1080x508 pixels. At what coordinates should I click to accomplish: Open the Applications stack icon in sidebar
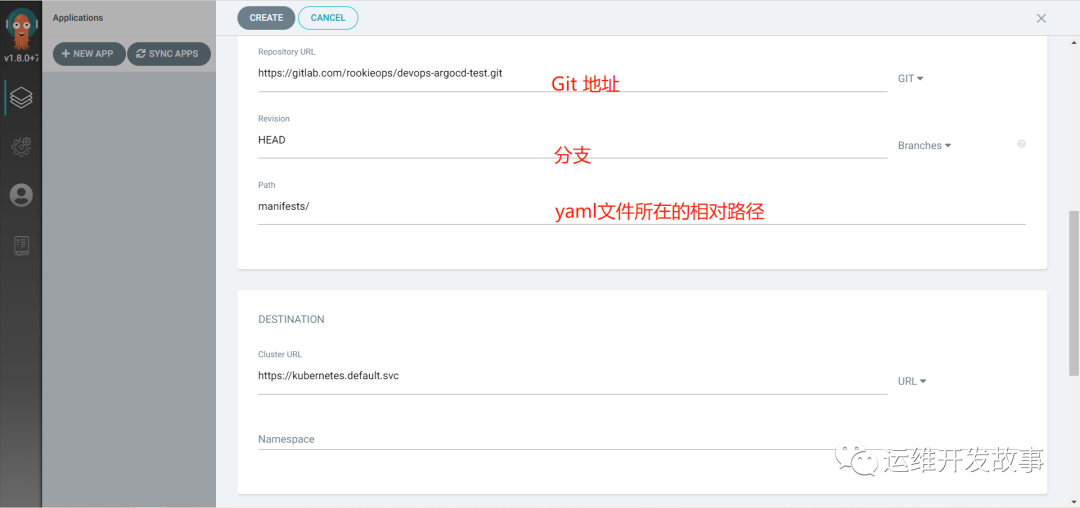point(21,98)
